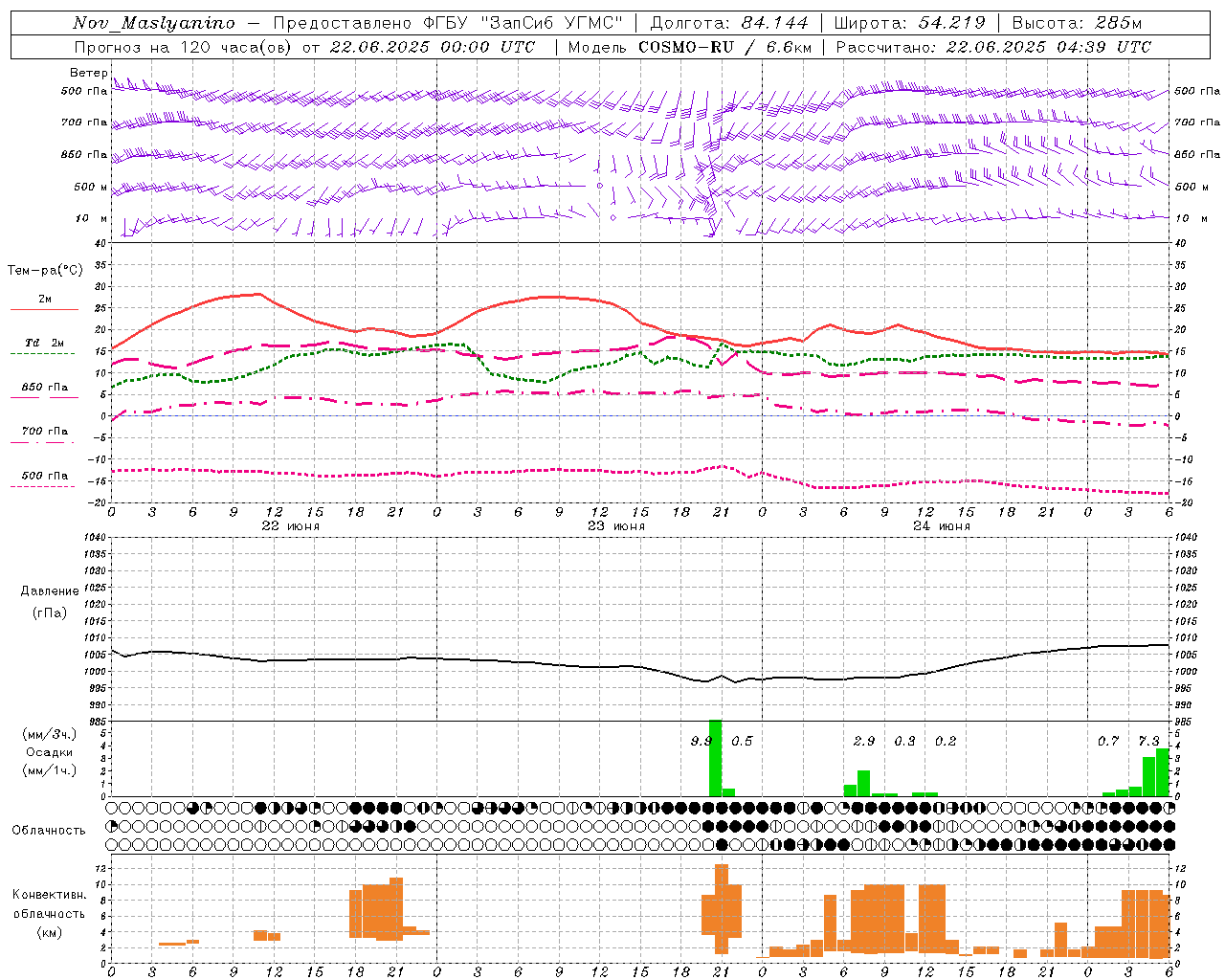Click the (мм/3ч.) unit label
The image size is (1225, 980).
click(51, 734)
